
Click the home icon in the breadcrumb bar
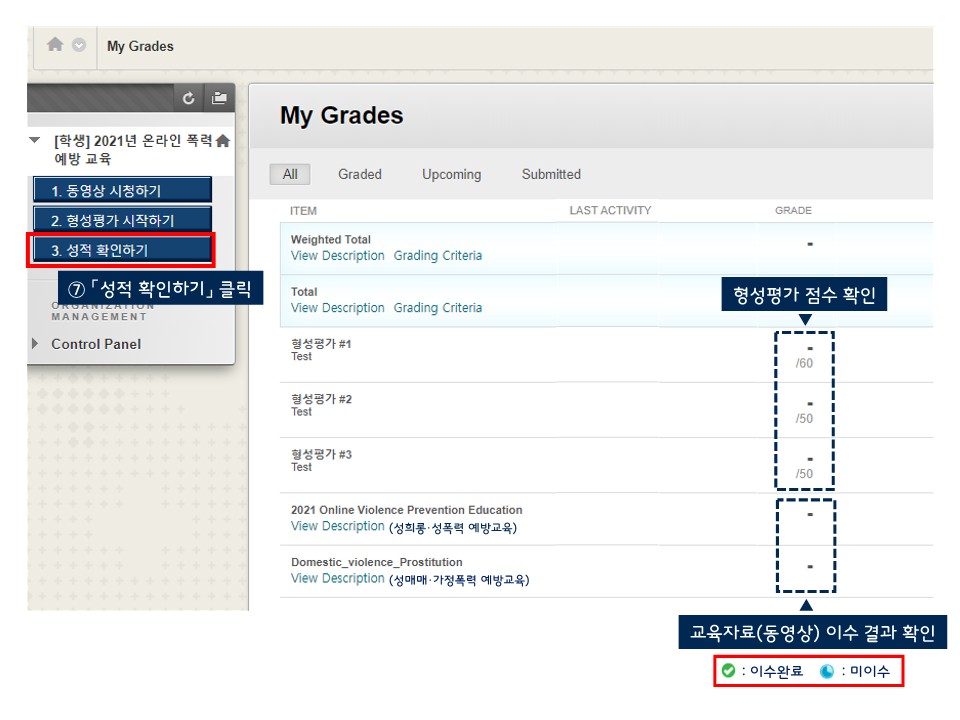[x=55, y=45]
